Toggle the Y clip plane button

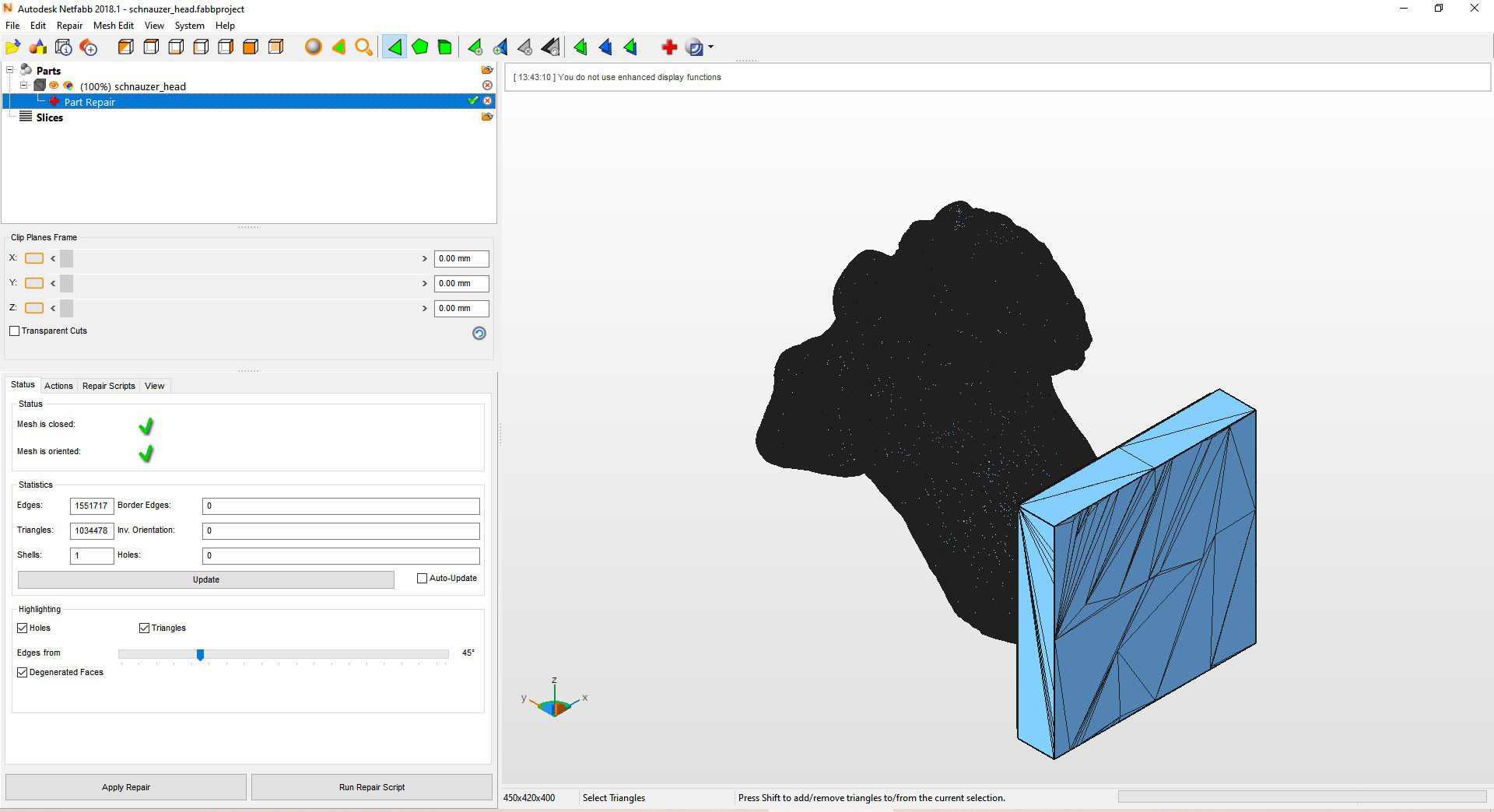coord(34,283)
